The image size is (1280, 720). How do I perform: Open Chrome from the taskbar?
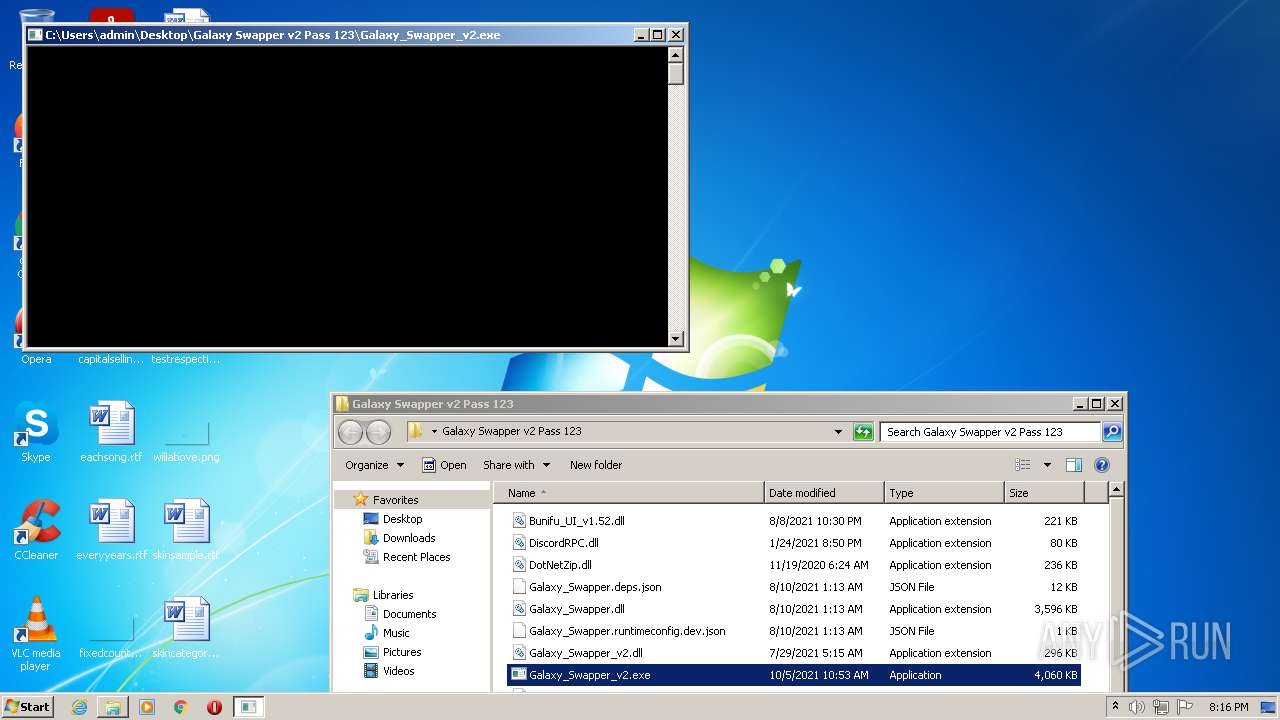(x=181, y=707)
